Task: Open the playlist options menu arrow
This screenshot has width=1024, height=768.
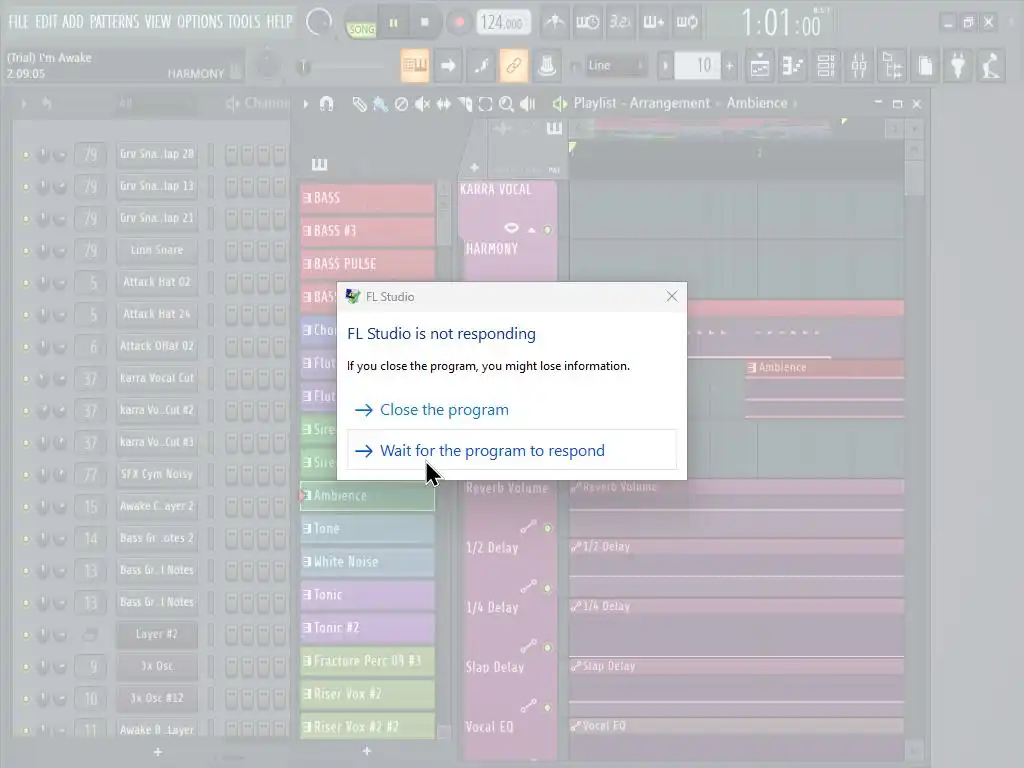Action: pyautogui.click(x=306, y=104)
